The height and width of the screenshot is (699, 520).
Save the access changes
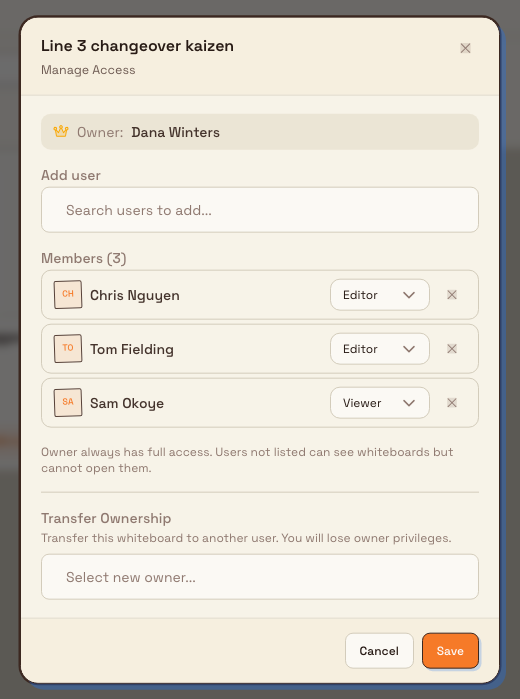tap(450, 651)
